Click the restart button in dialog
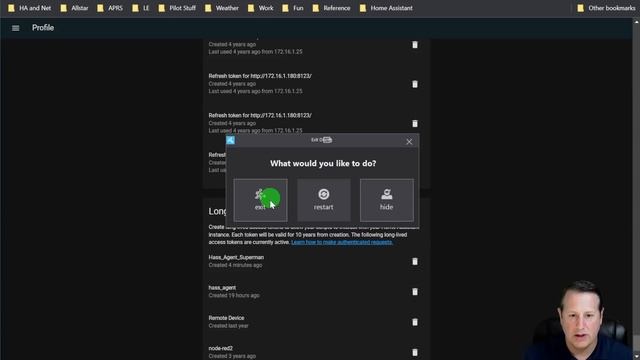The width and height of the screenshot is (640, 360). pos(323,200)
